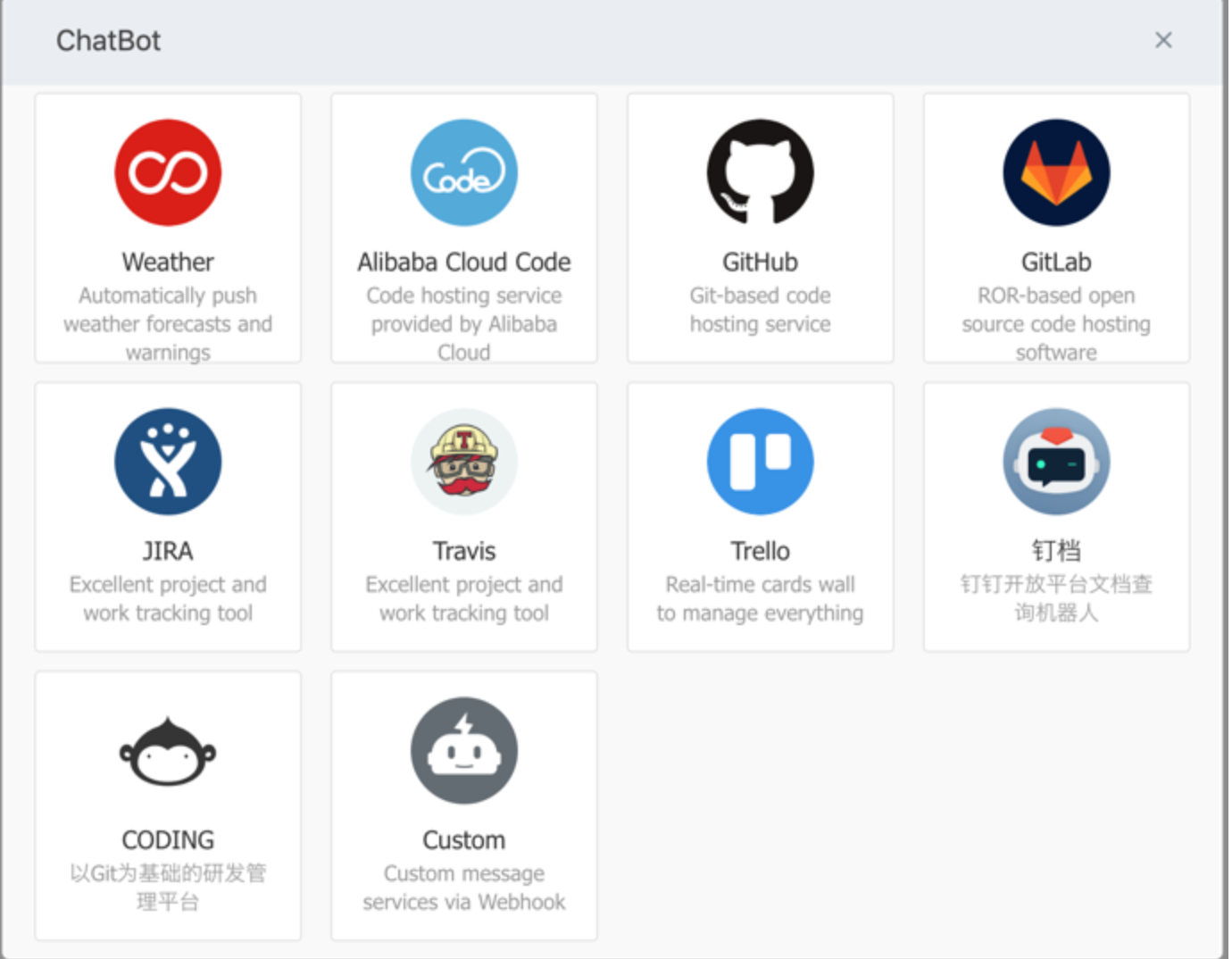Image resolution: width=1232 pixels, height=959 pixels.
Task: Click 'Automatically push weather forecasts' description
Action: (x=168, y=323)
